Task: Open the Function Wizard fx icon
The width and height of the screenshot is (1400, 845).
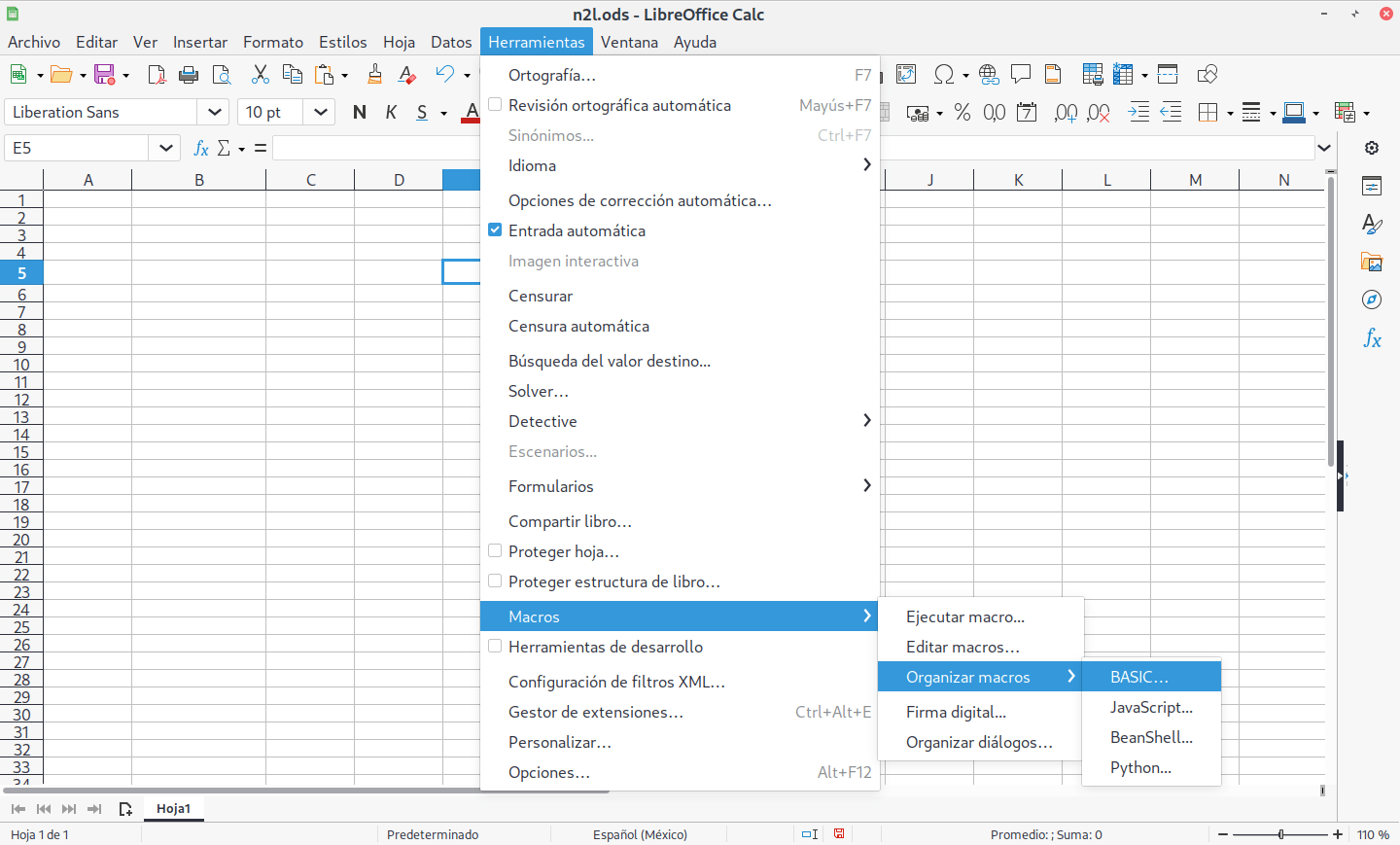Action: (201, 148)
